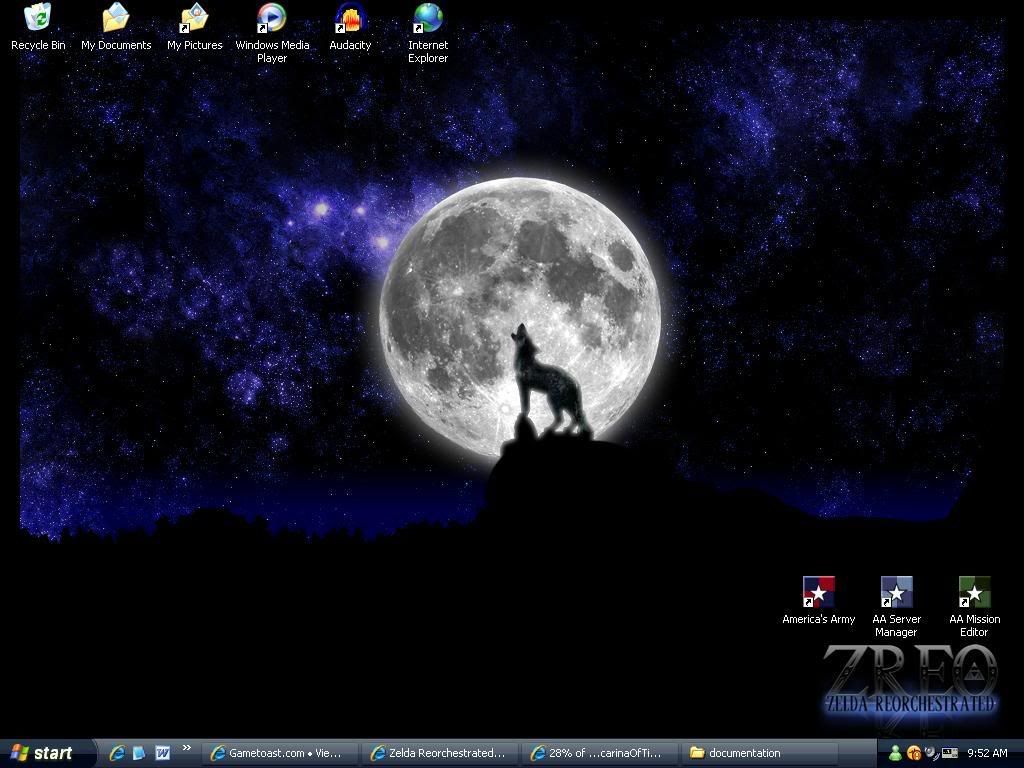
Task: Select the Recycle Bin desktop icon
Action: [x=38, y=26]
